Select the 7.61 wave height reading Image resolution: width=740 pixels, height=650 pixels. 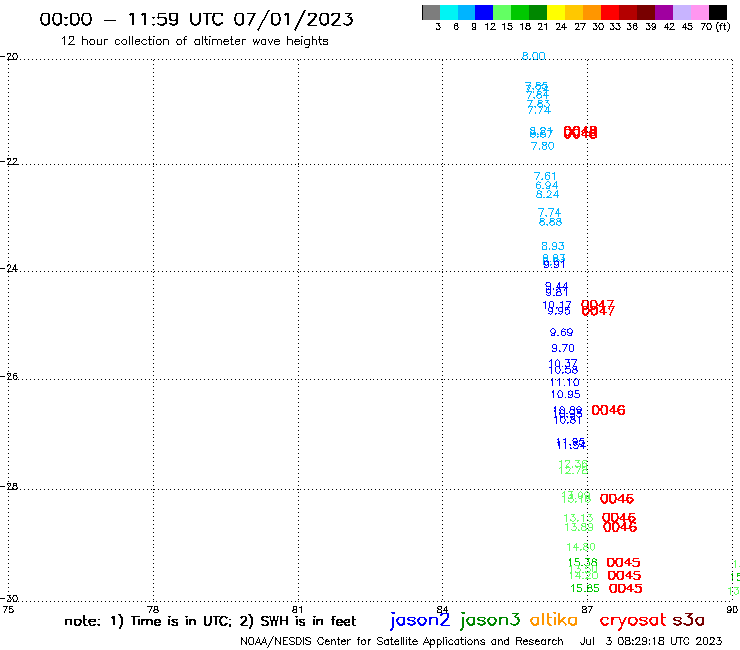(x=545, y=176)
